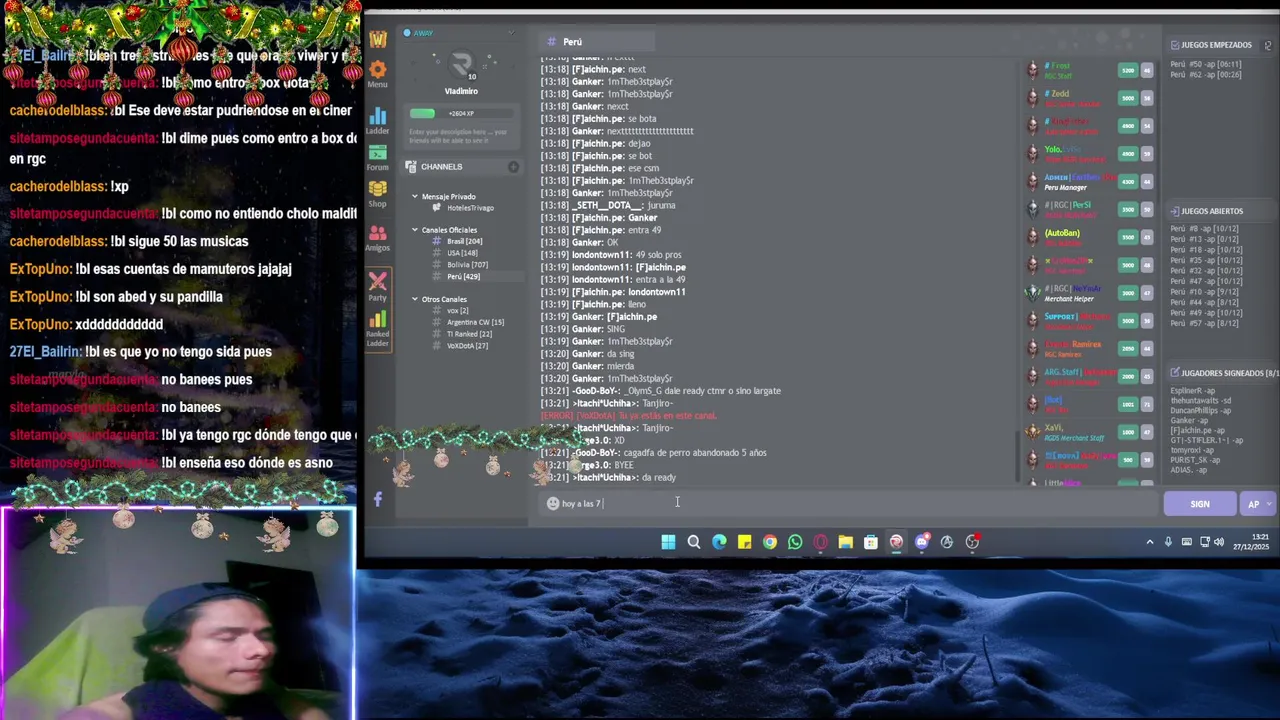Select signed player EsplineR -ap
Viewport: 1280px width, 720px height.
[x=1193, y=391]
